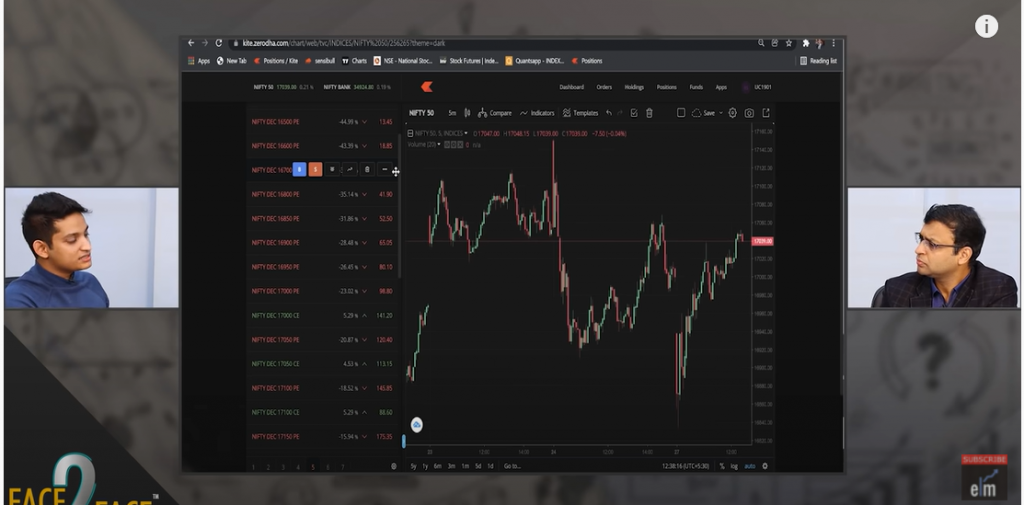
Task: Open the Volume (20) indicator dropdown
Action: pyautogui.click(x=439, y=144)
